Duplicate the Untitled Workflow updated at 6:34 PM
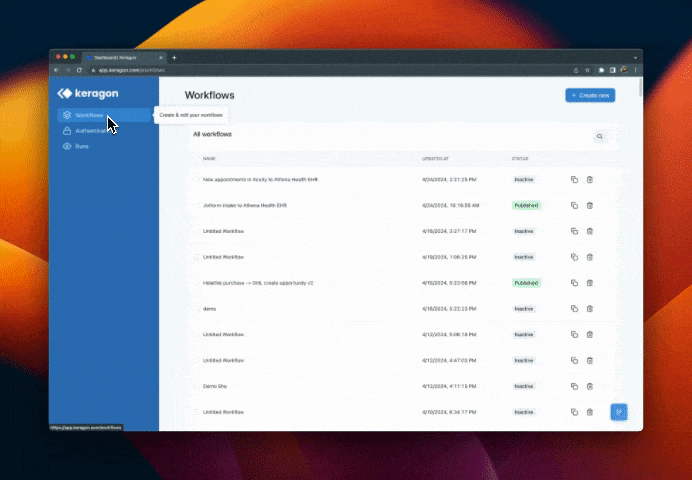This screenshot has width=692, height=480. pos(574,412)
